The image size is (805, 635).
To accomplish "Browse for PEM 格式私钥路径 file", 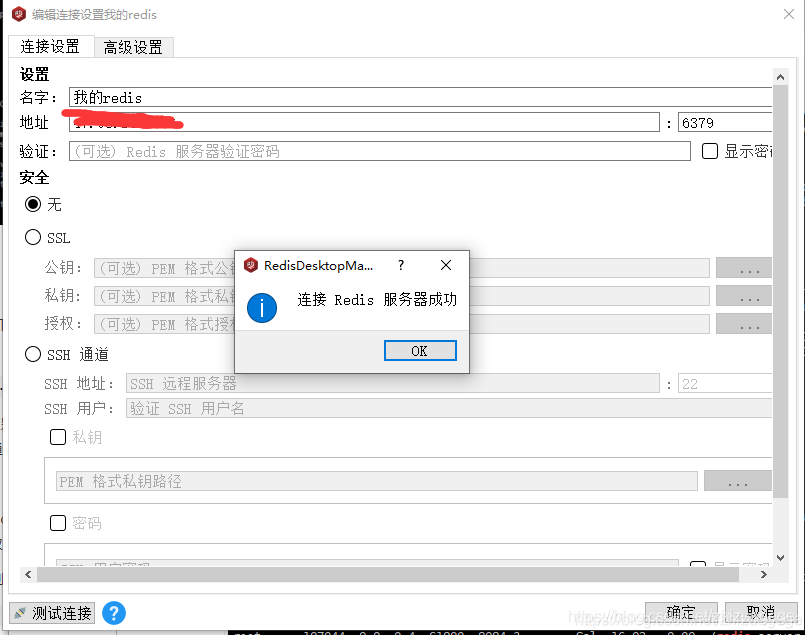I will coord(738,481).
